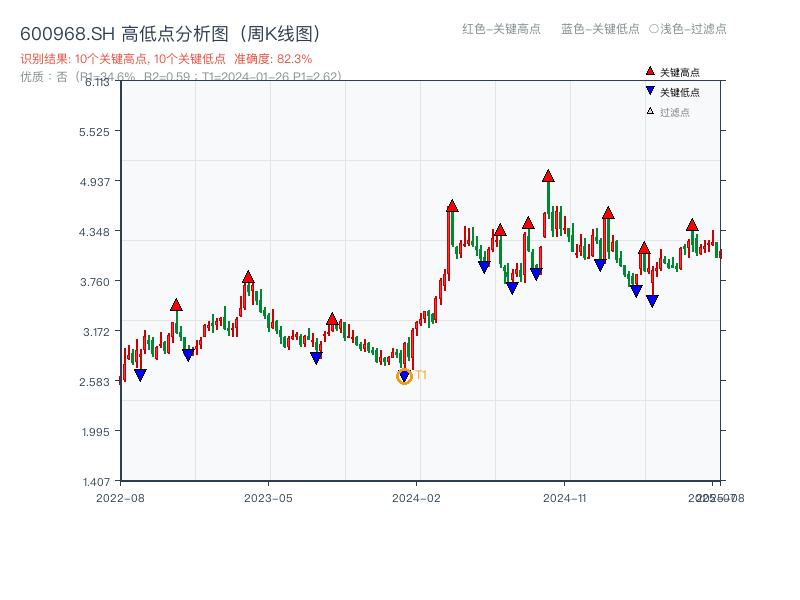Select the second blue key-low triangle from left
Image resolution: width=800 pixels, height=600 pixels.
188,355
